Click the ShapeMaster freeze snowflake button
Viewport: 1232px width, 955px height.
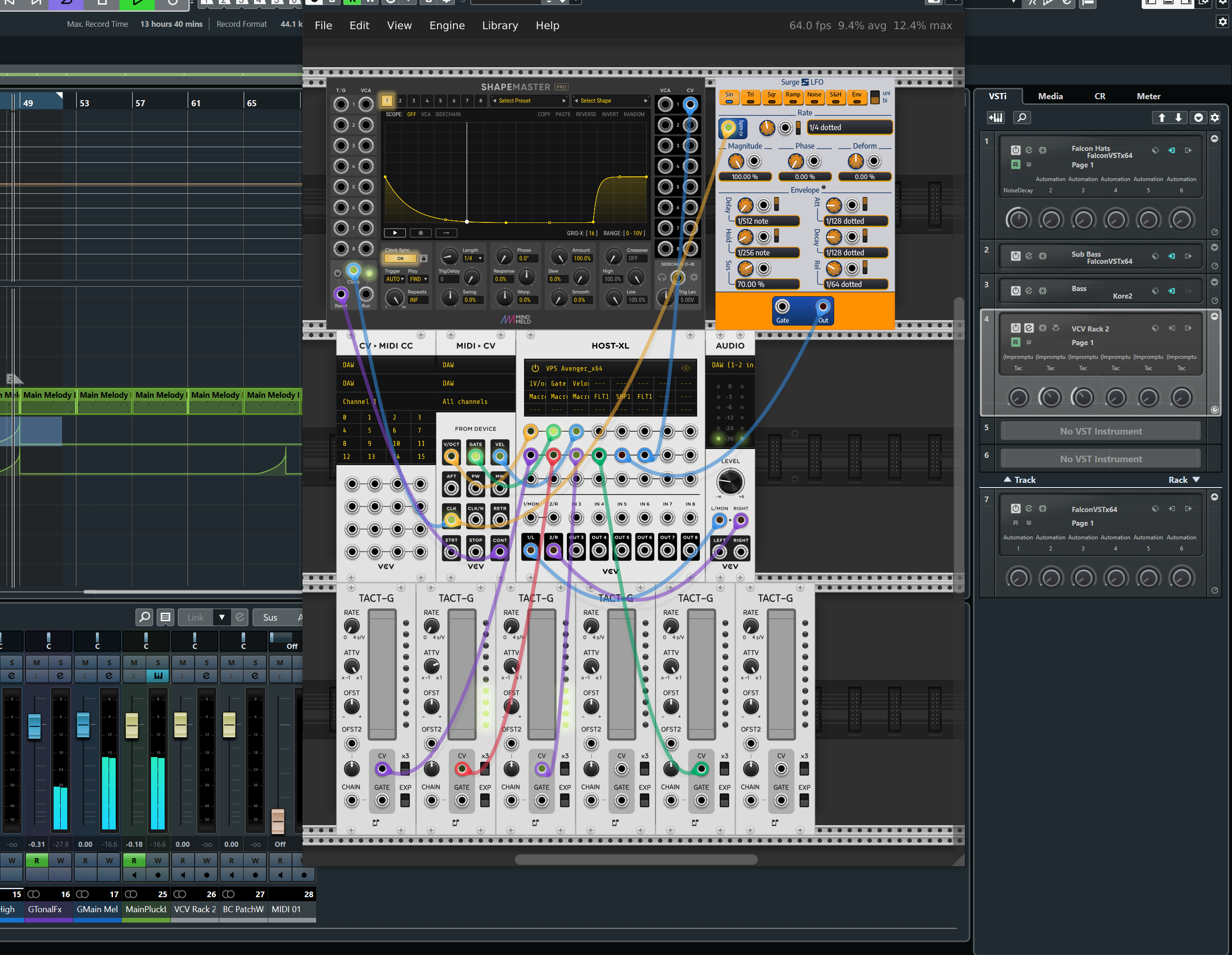coord(420,233)
